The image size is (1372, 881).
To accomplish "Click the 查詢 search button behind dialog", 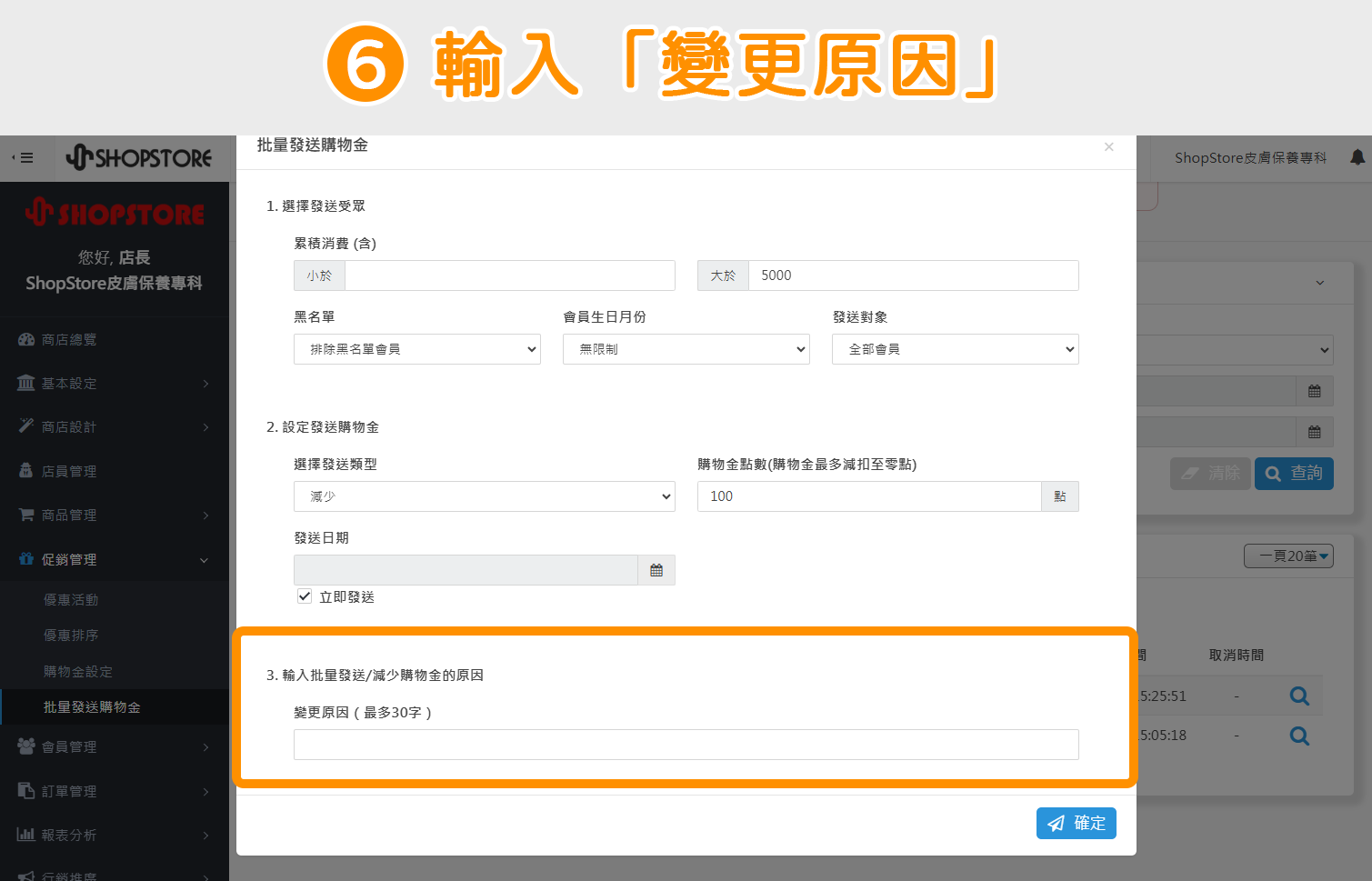I will tap(1294, 474).
